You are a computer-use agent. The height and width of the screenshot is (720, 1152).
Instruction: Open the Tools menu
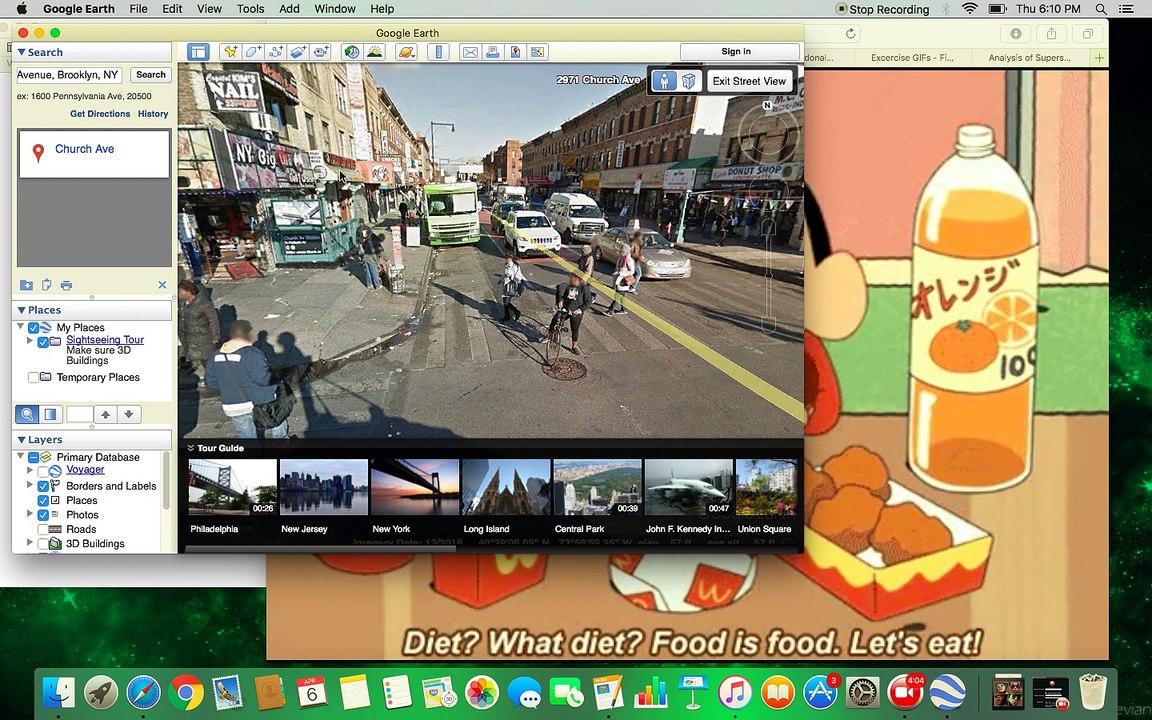250,9
